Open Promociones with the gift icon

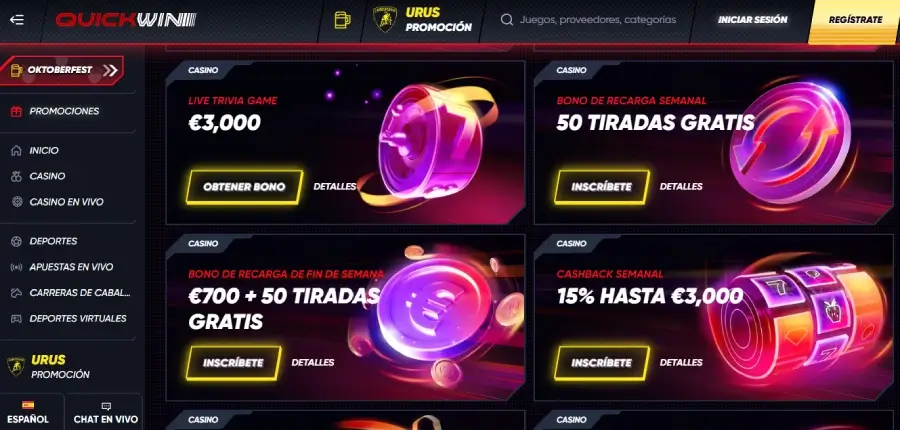(16, 111)
